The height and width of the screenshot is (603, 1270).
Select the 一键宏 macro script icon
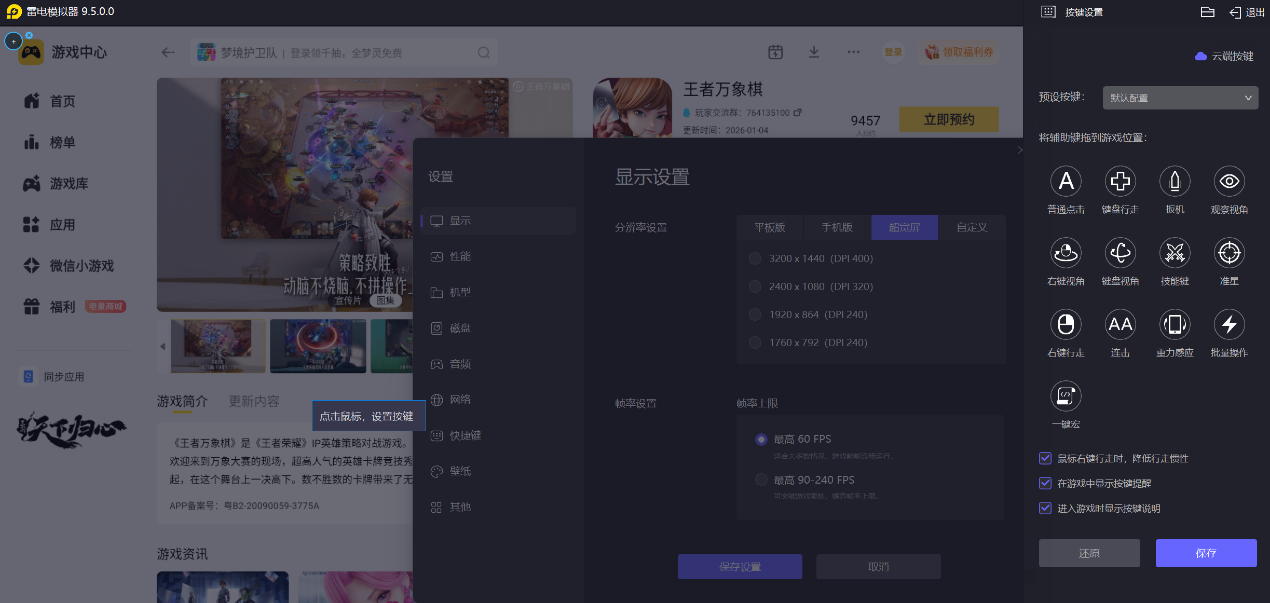(x=1066, y=396)
